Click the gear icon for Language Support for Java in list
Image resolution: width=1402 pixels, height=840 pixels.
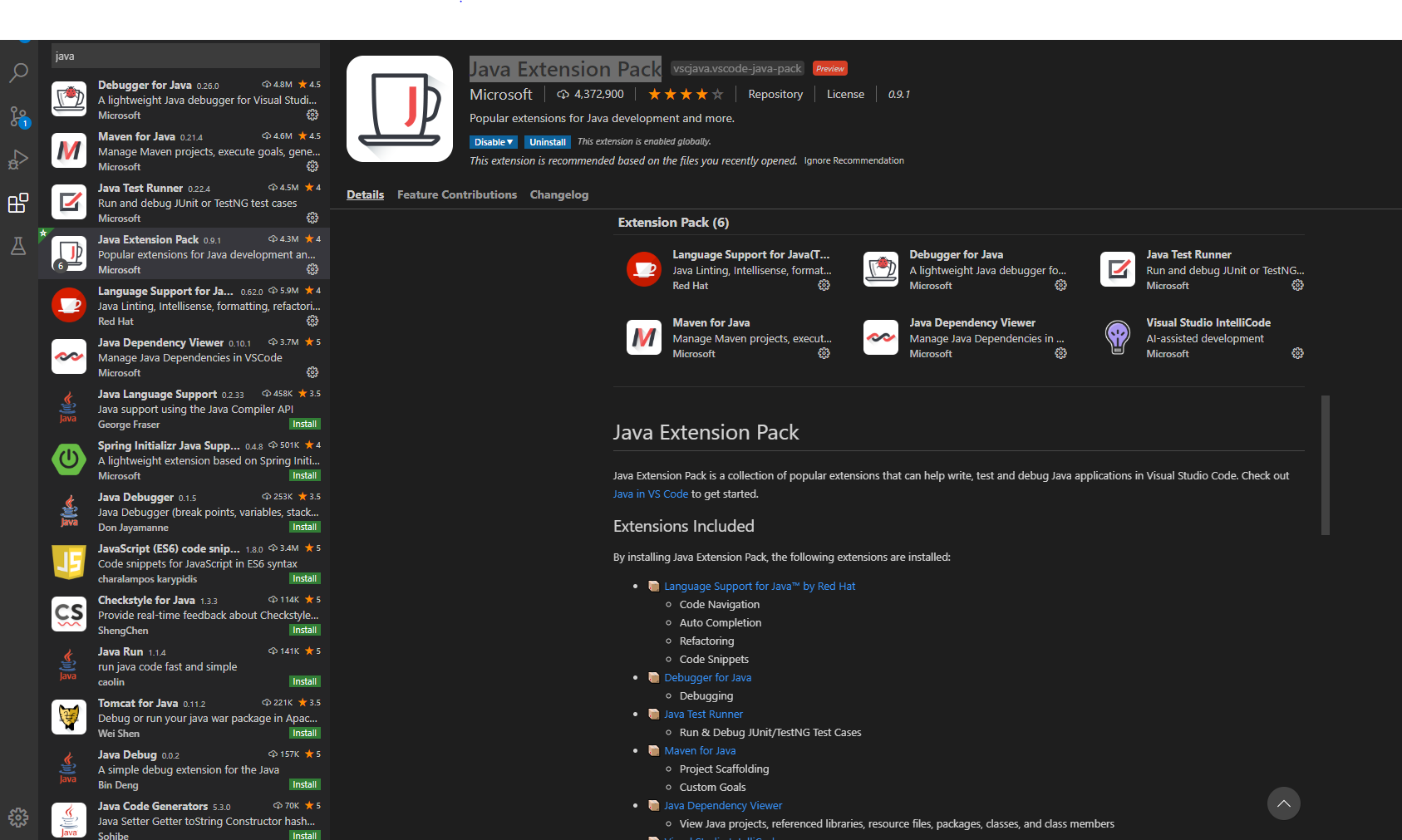312,321
